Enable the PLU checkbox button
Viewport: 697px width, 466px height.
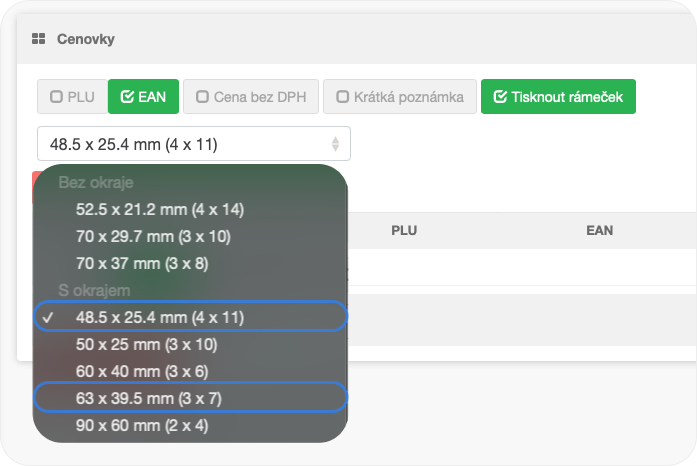tap(69, 97)
